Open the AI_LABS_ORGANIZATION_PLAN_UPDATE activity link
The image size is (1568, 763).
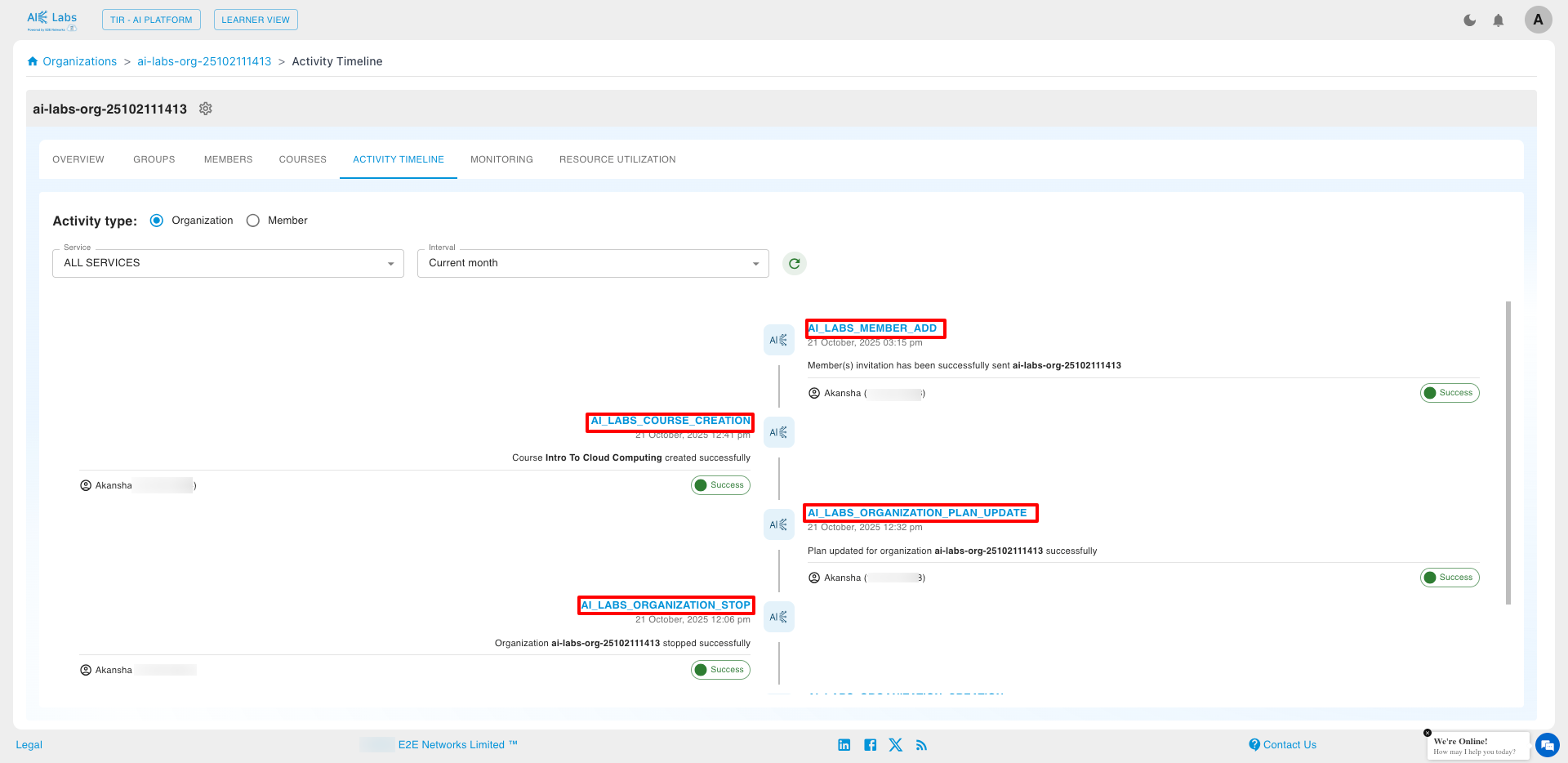[917, 513]
